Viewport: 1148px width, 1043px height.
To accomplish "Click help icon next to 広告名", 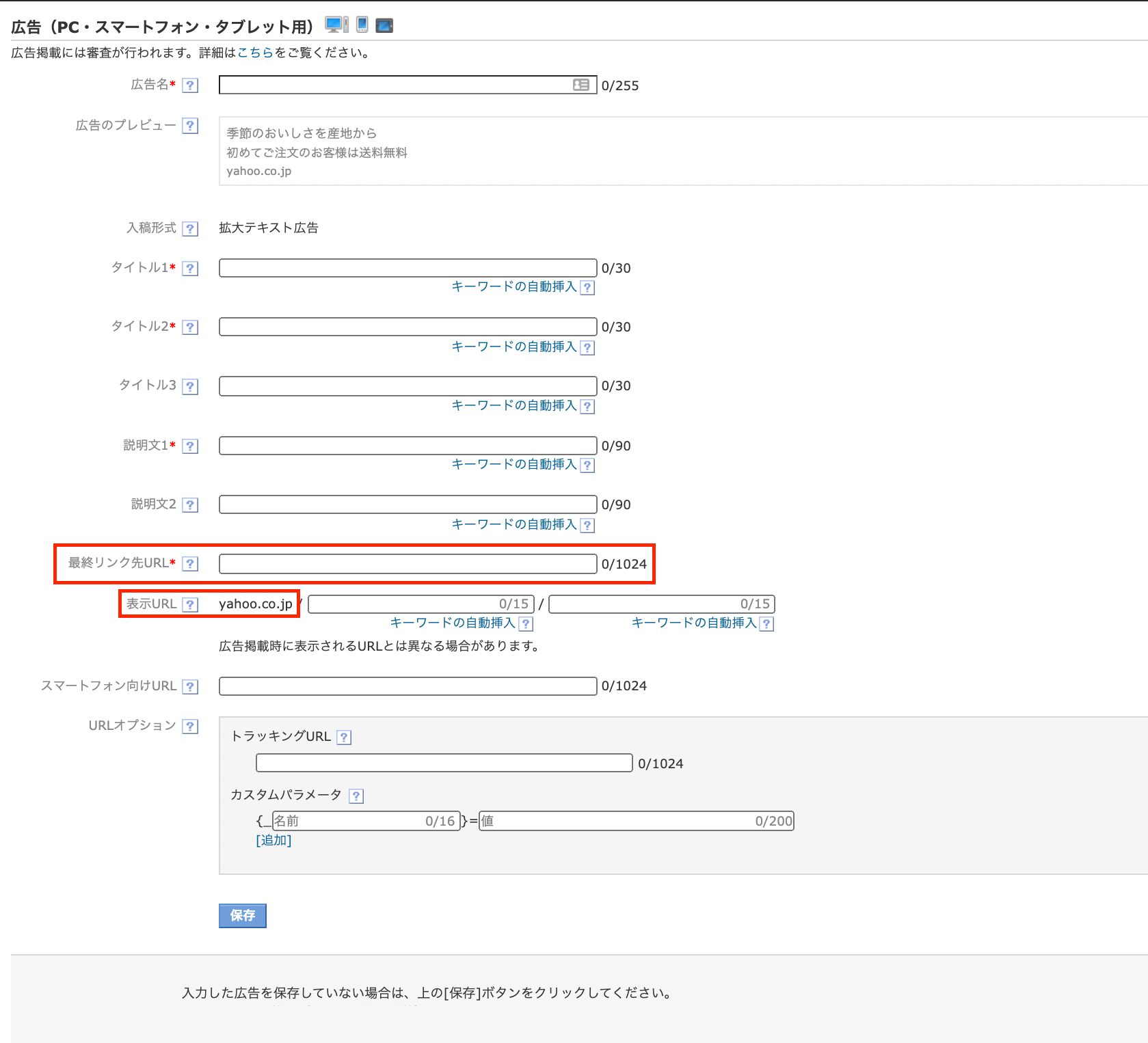I will coord(191,85).
